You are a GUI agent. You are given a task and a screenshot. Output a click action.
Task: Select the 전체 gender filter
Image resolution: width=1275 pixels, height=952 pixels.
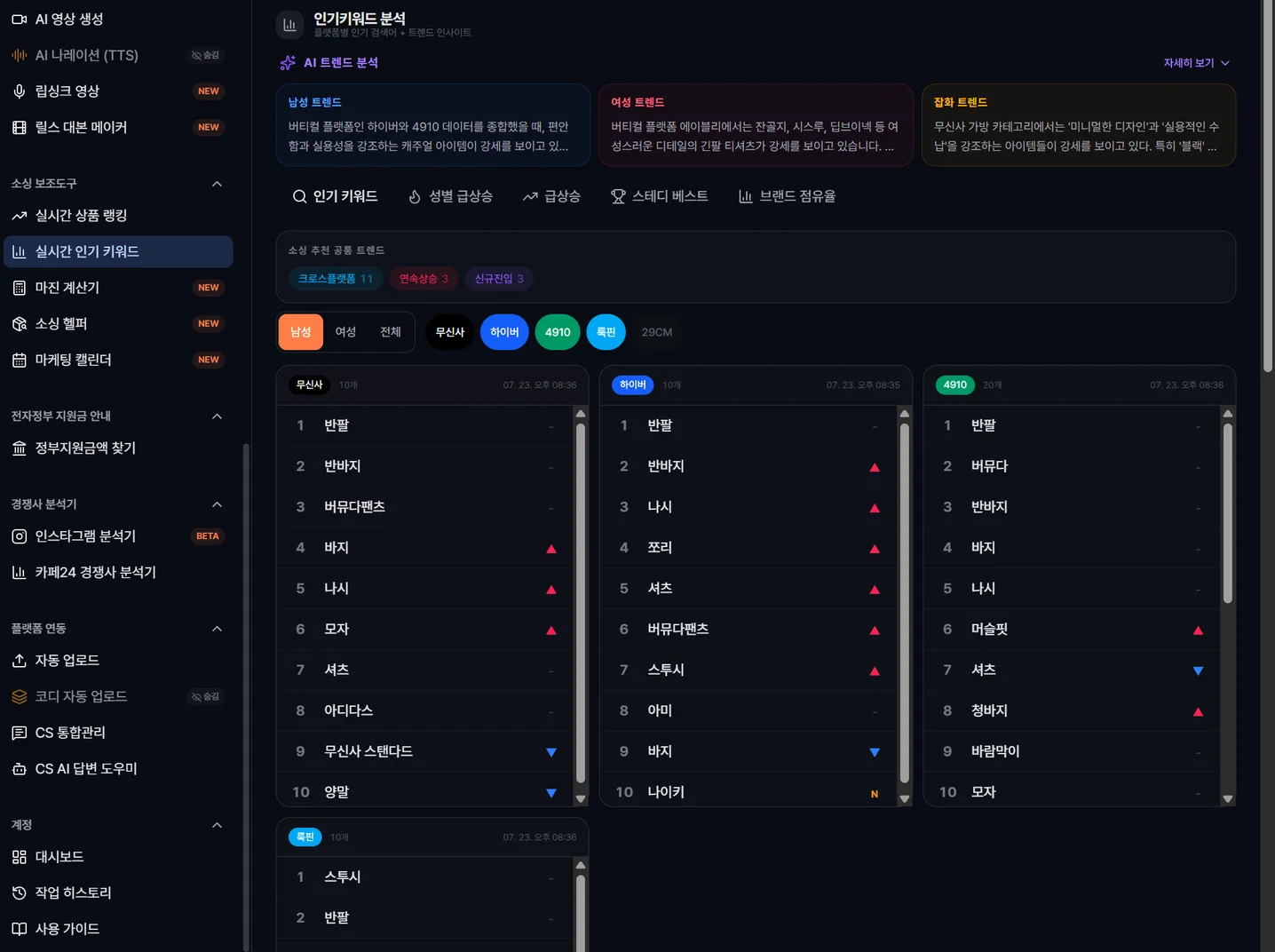coord(391,332)
